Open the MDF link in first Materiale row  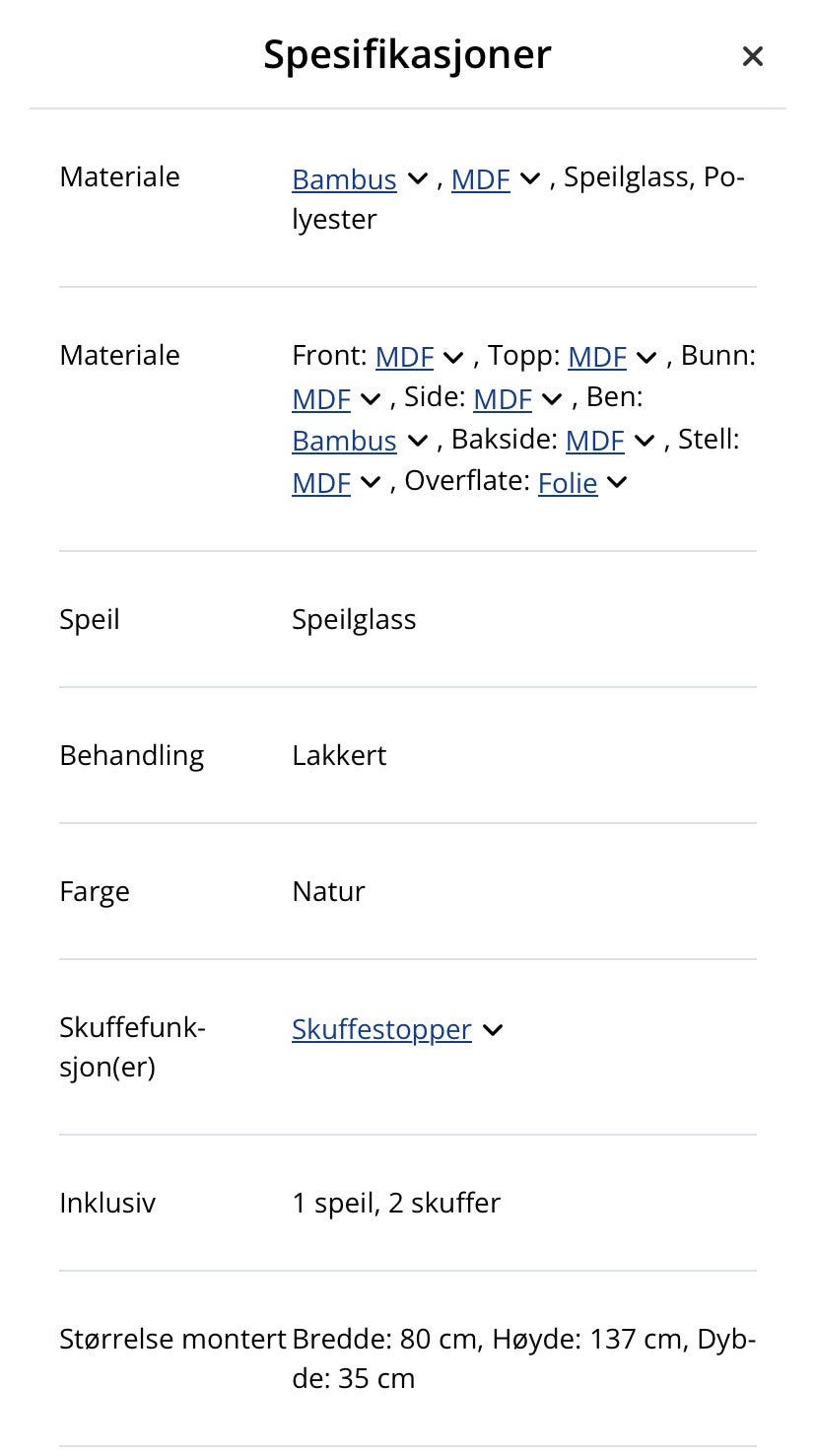pos(481,179)
